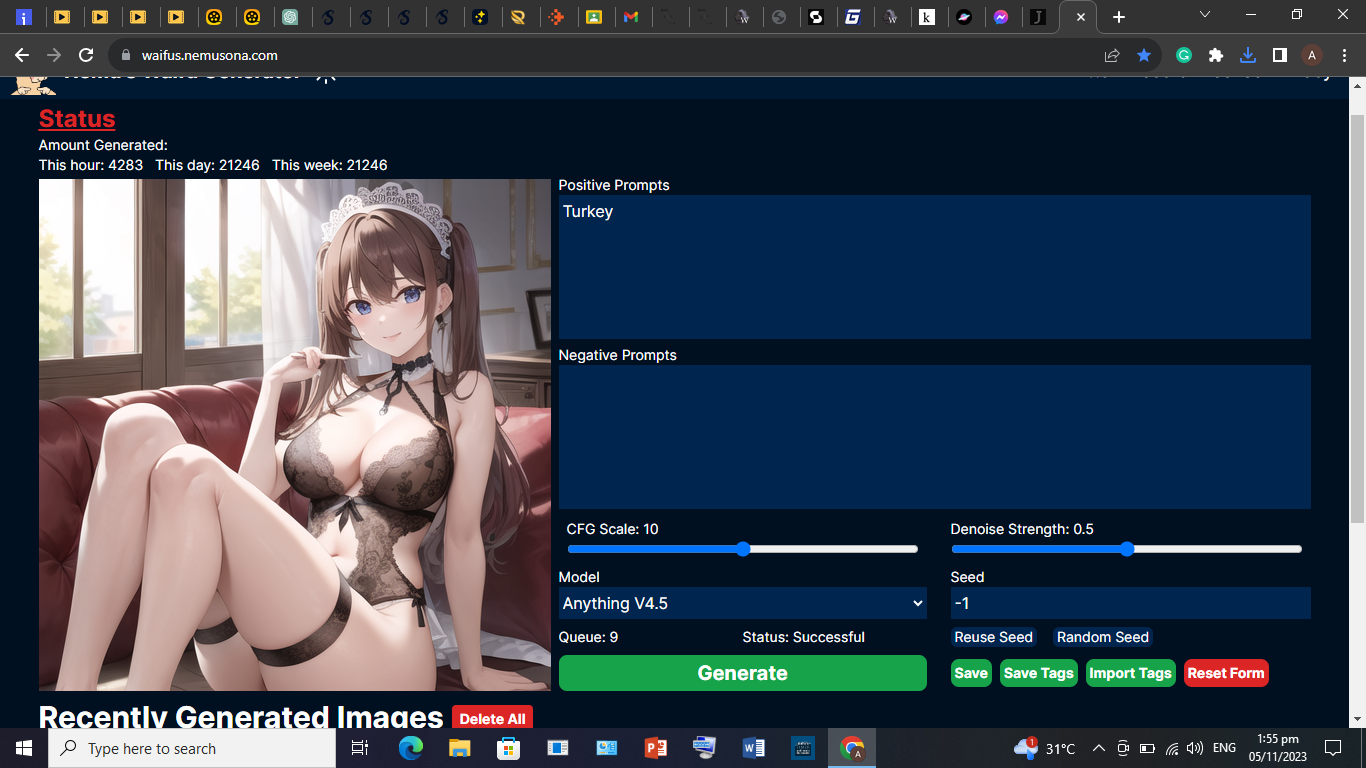Open the Grammarly extension icon
Viewport: 1366px width, 768px height.
point(1183,55)
